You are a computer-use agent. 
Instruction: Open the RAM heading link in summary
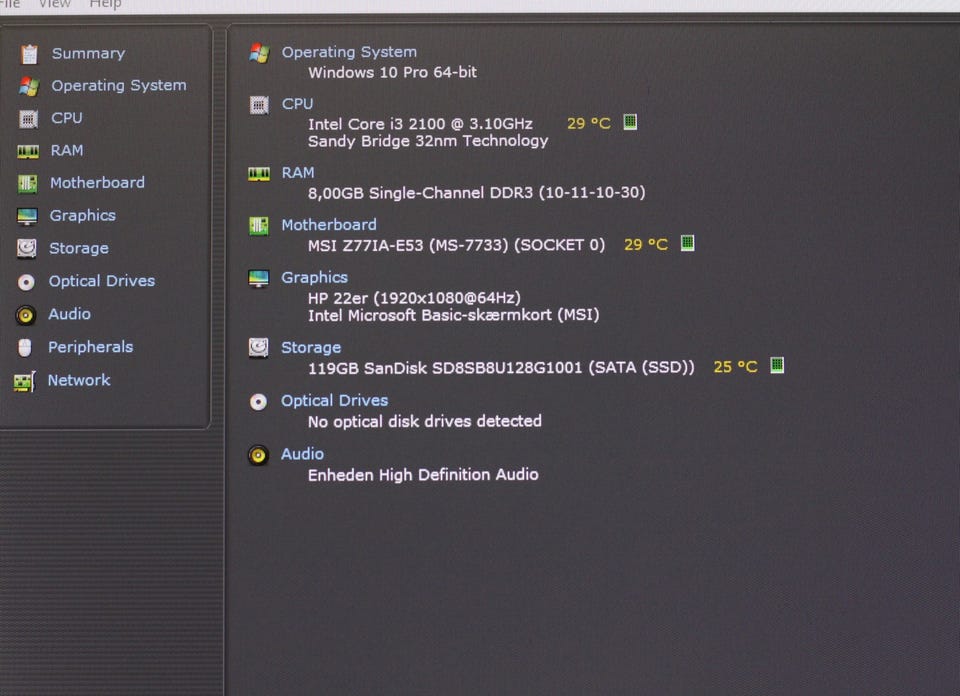298,173
